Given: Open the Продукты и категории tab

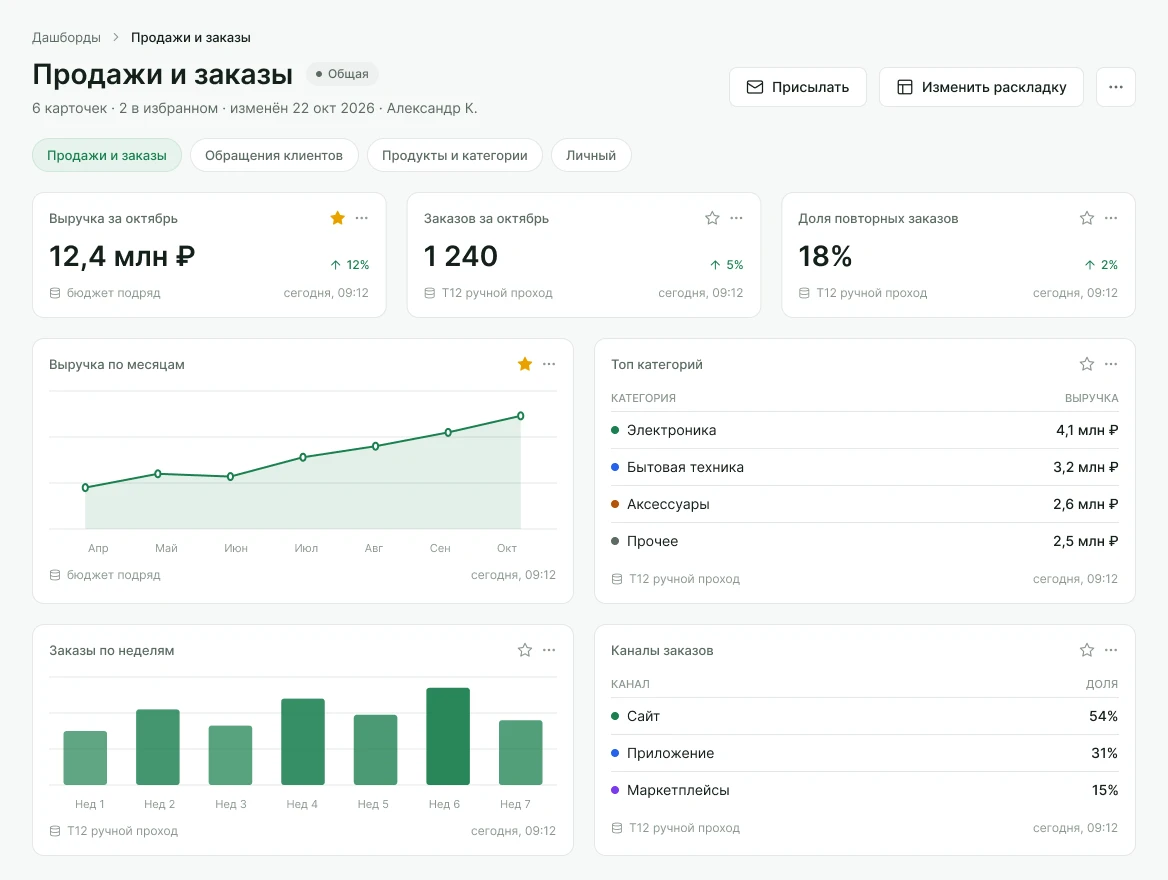Looking at the screenshot, I should coord(454,156).
